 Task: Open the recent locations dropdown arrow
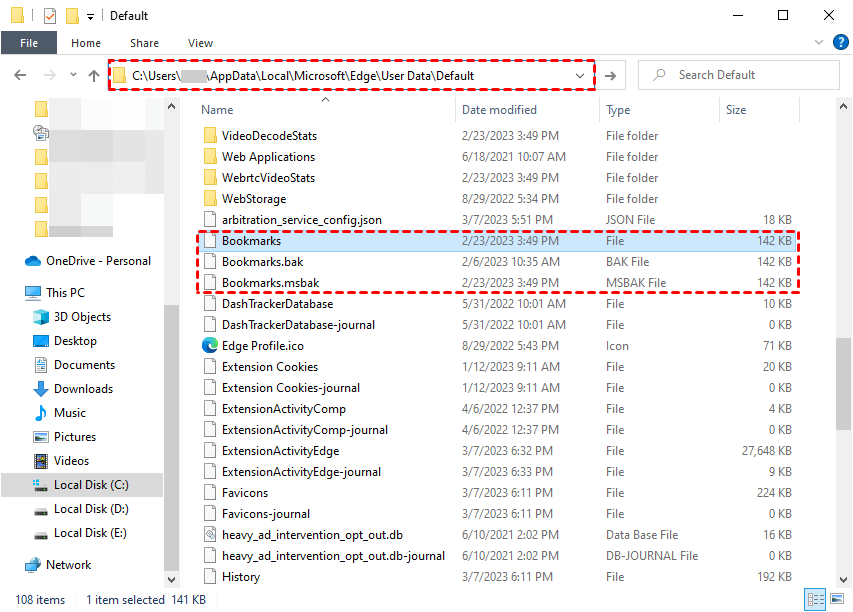73,75
